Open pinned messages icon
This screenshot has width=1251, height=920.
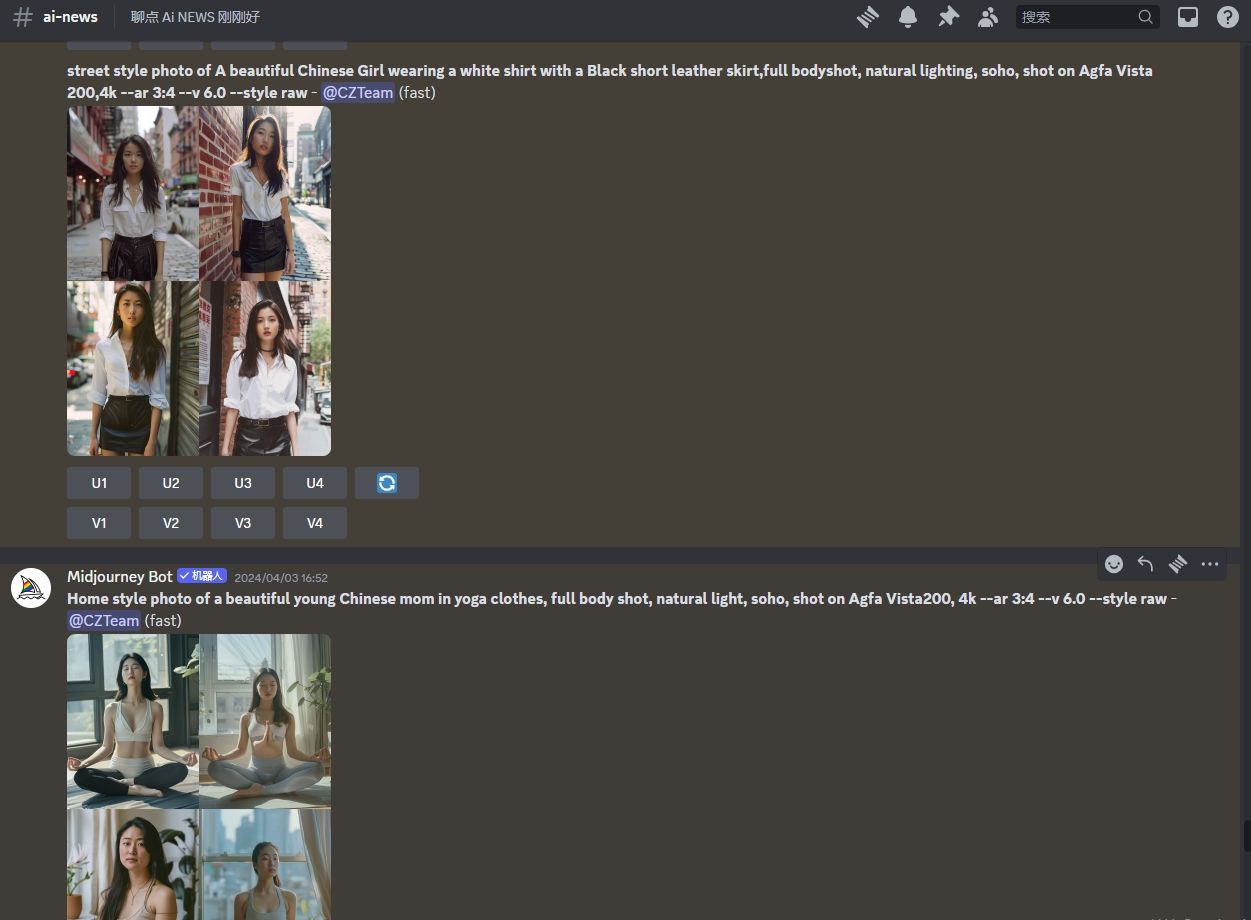click(947, 17)
